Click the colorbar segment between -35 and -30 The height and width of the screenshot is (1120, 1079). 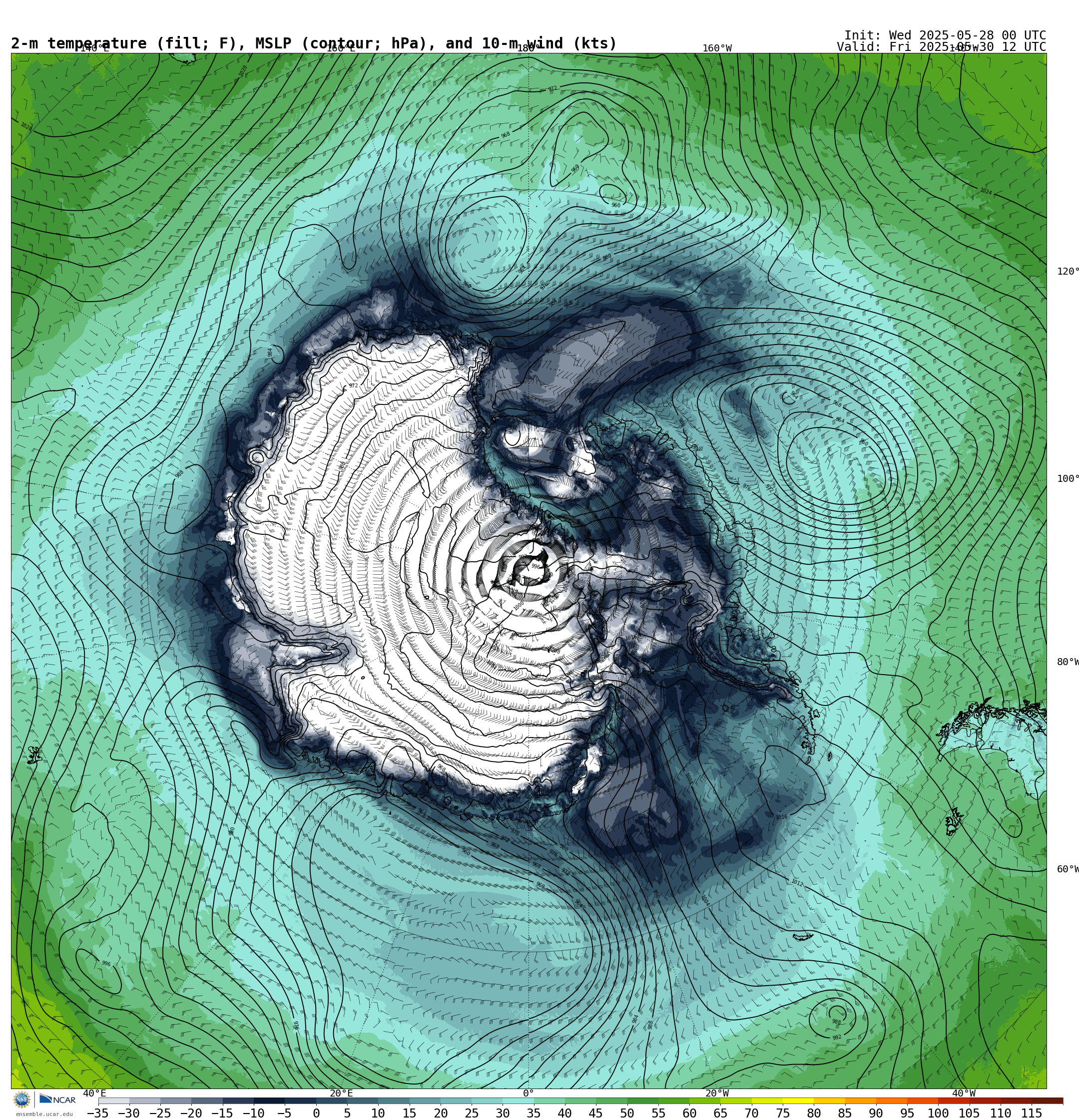(114, 1101)
